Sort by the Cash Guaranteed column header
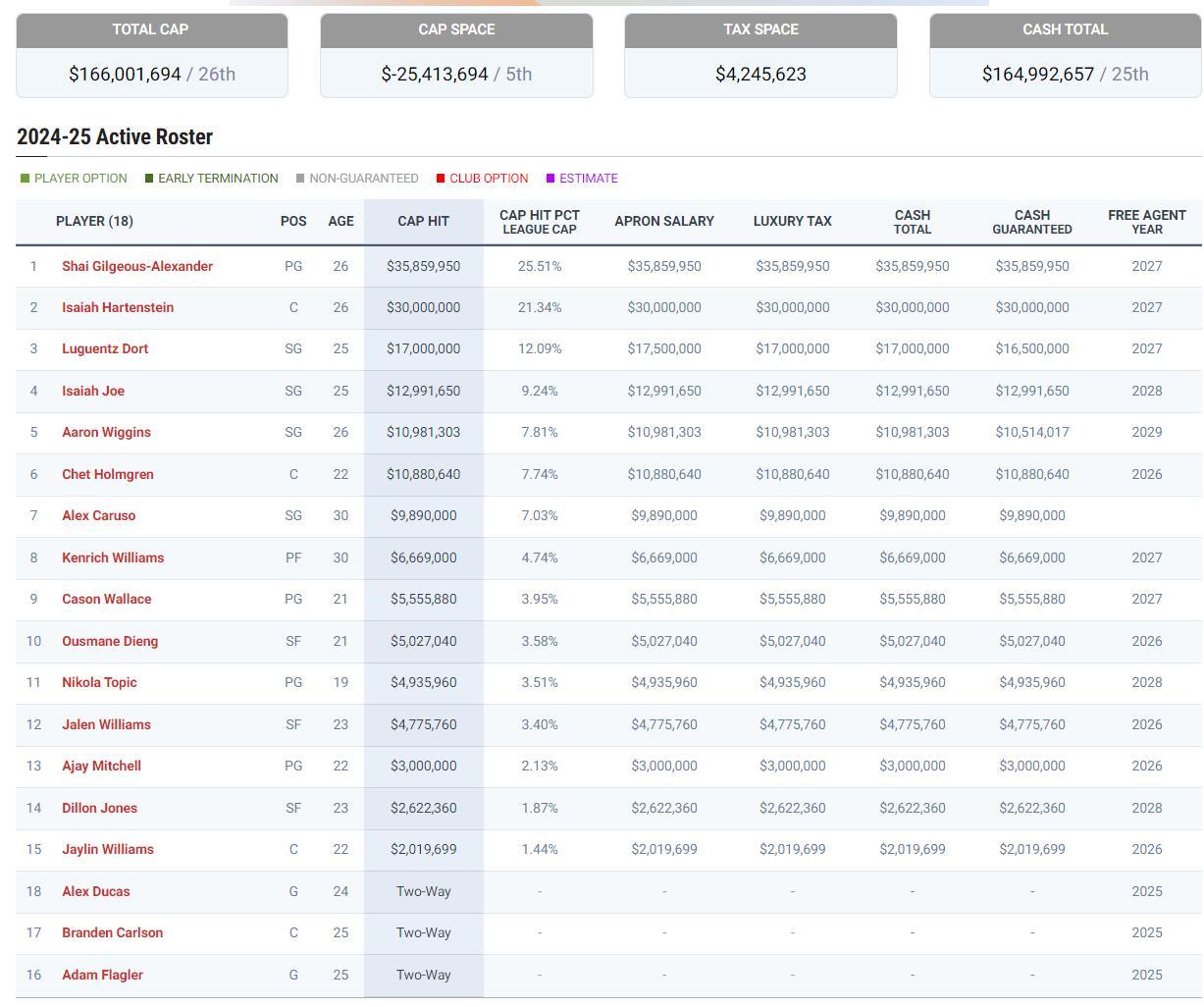This screenshot has height=1007, width=1204. [x=1031, y=222]
